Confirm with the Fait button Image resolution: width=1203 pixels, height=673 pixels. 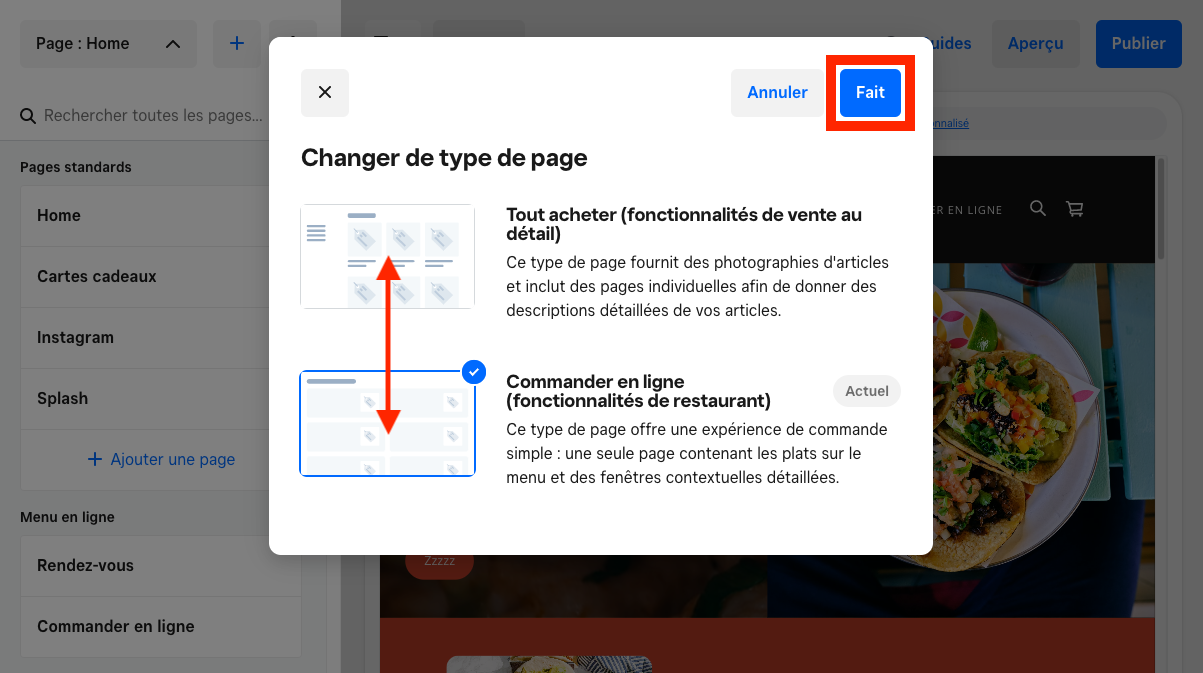pyautogui.click(x=870, y=93)
